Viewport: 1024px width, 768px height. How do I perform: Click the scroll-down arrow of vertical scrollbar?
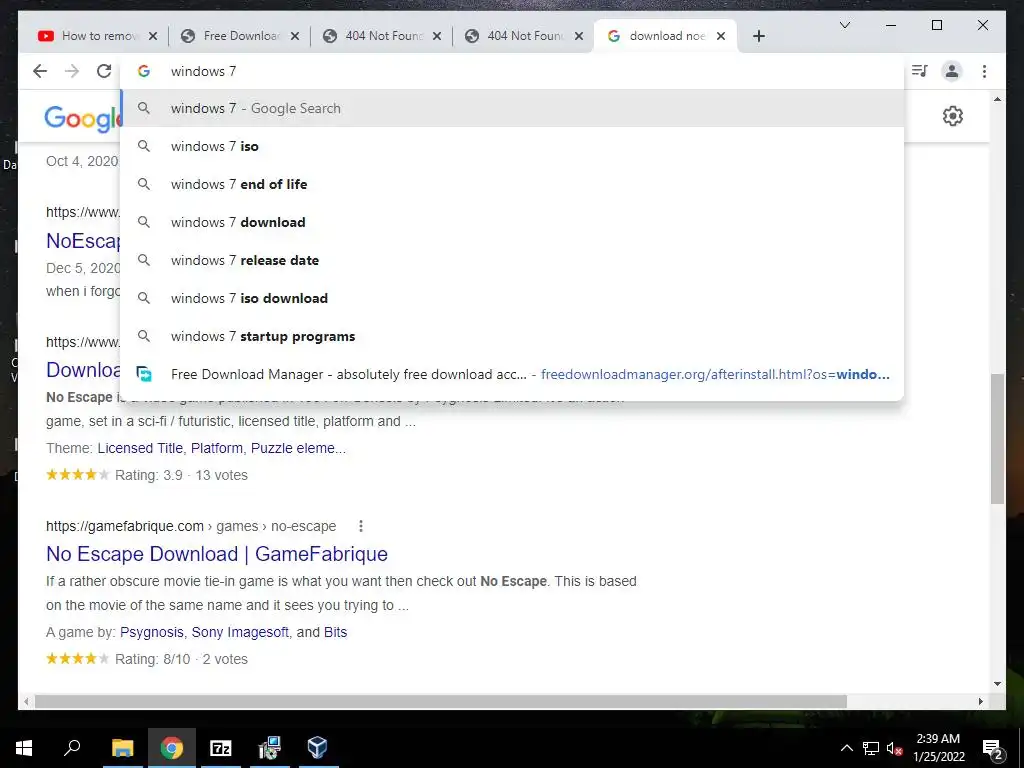tap(997, 684)
